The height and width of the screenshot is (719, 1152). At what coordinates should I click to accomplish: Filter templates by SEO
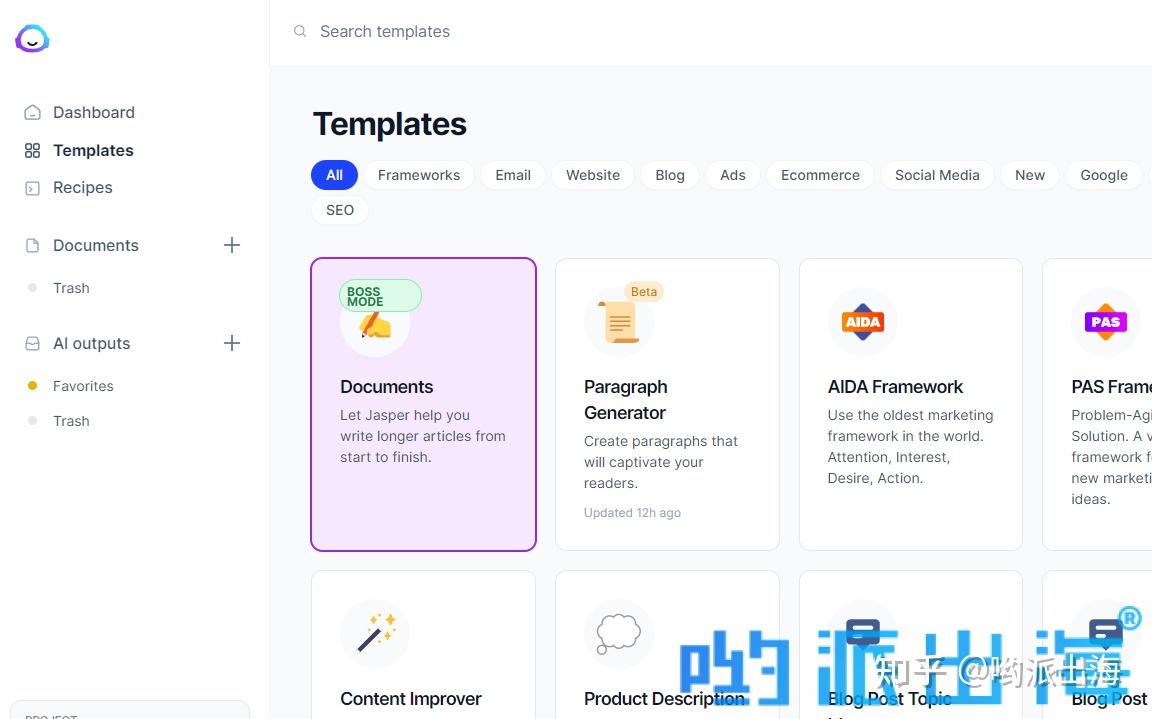339,210
